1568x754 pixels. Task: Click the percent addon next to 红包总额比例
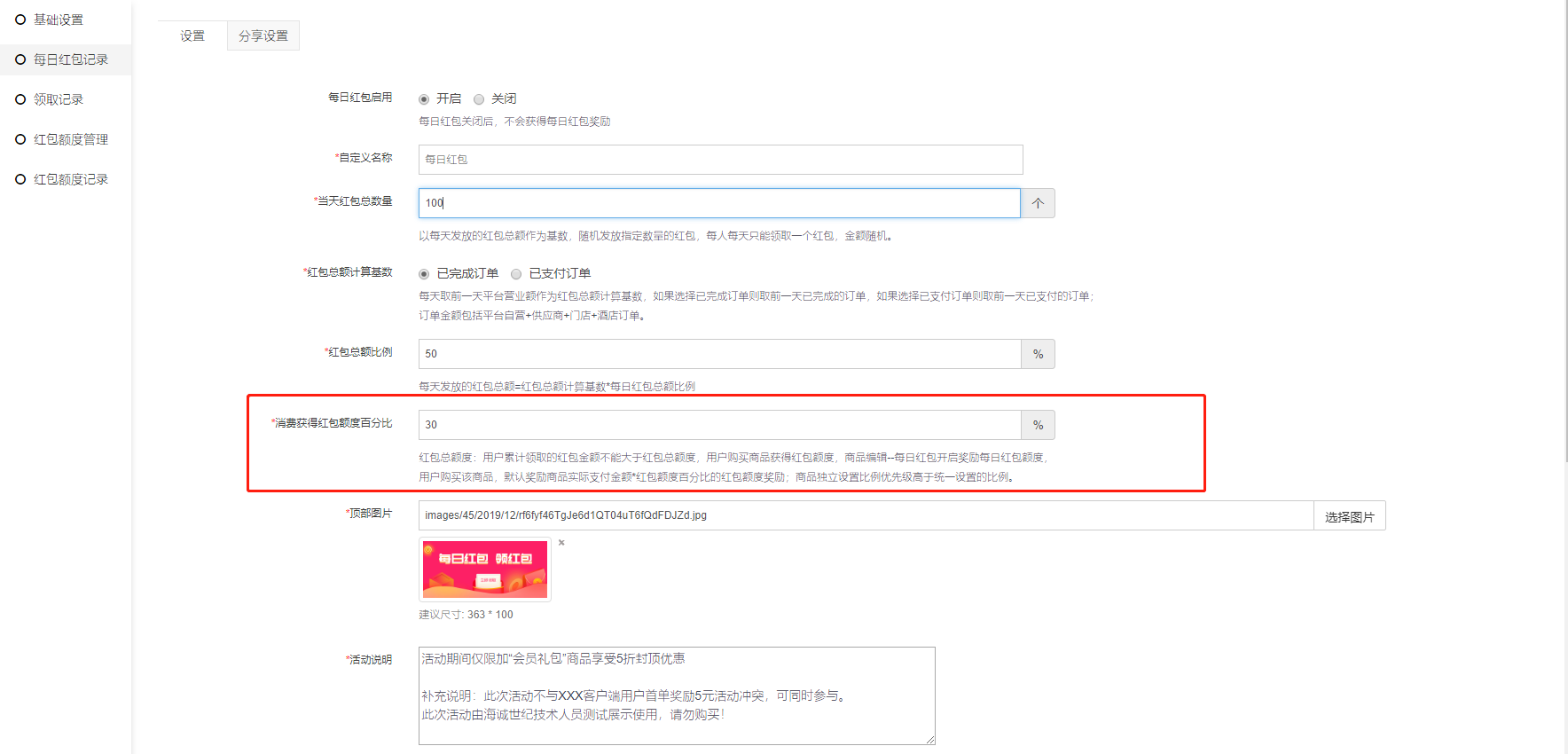pyautogui.click(x=1038, y=354)
